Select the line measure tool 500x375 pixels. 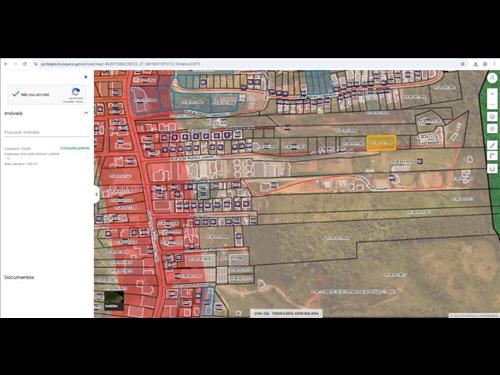(x=492, y=145)
